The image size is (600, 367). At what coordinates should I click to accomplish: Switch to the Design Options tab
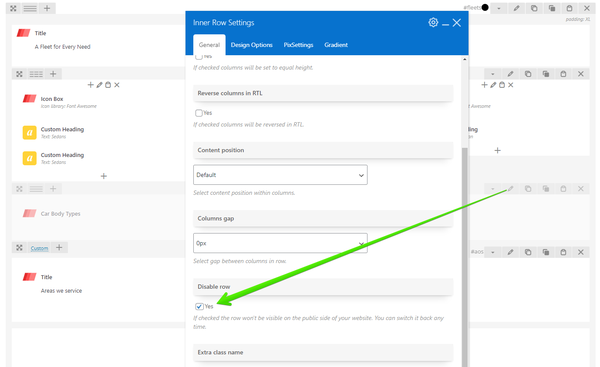click(x=251, y=45)
